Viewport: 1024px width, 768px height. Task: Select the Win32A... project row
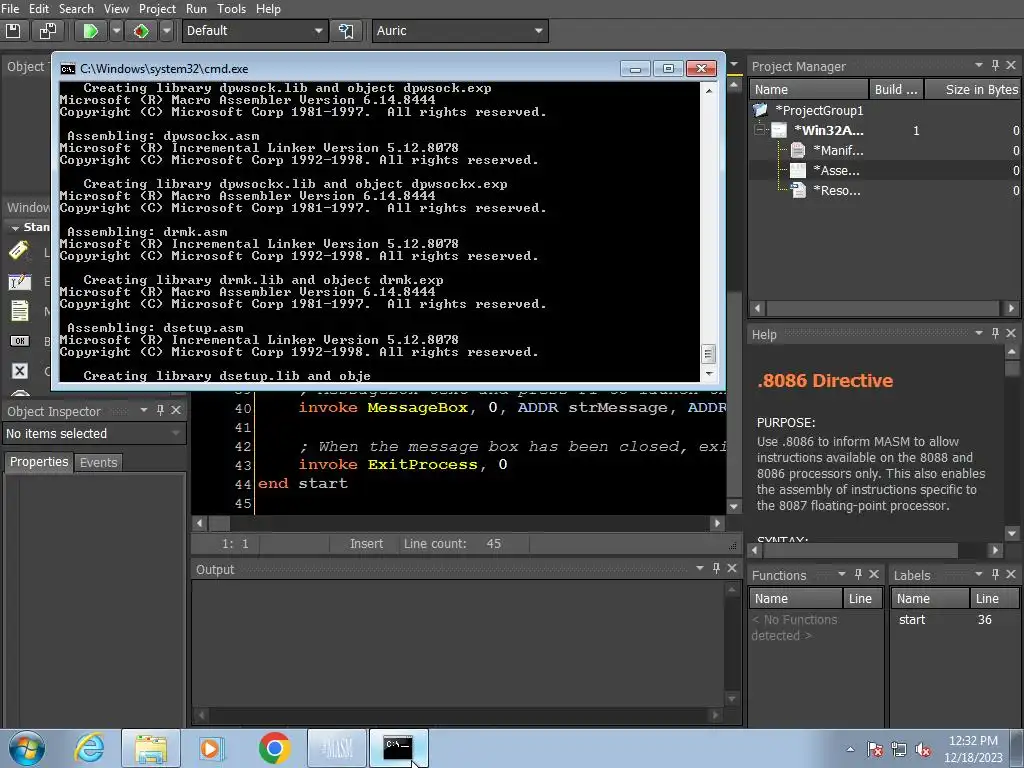pos(885,130)
